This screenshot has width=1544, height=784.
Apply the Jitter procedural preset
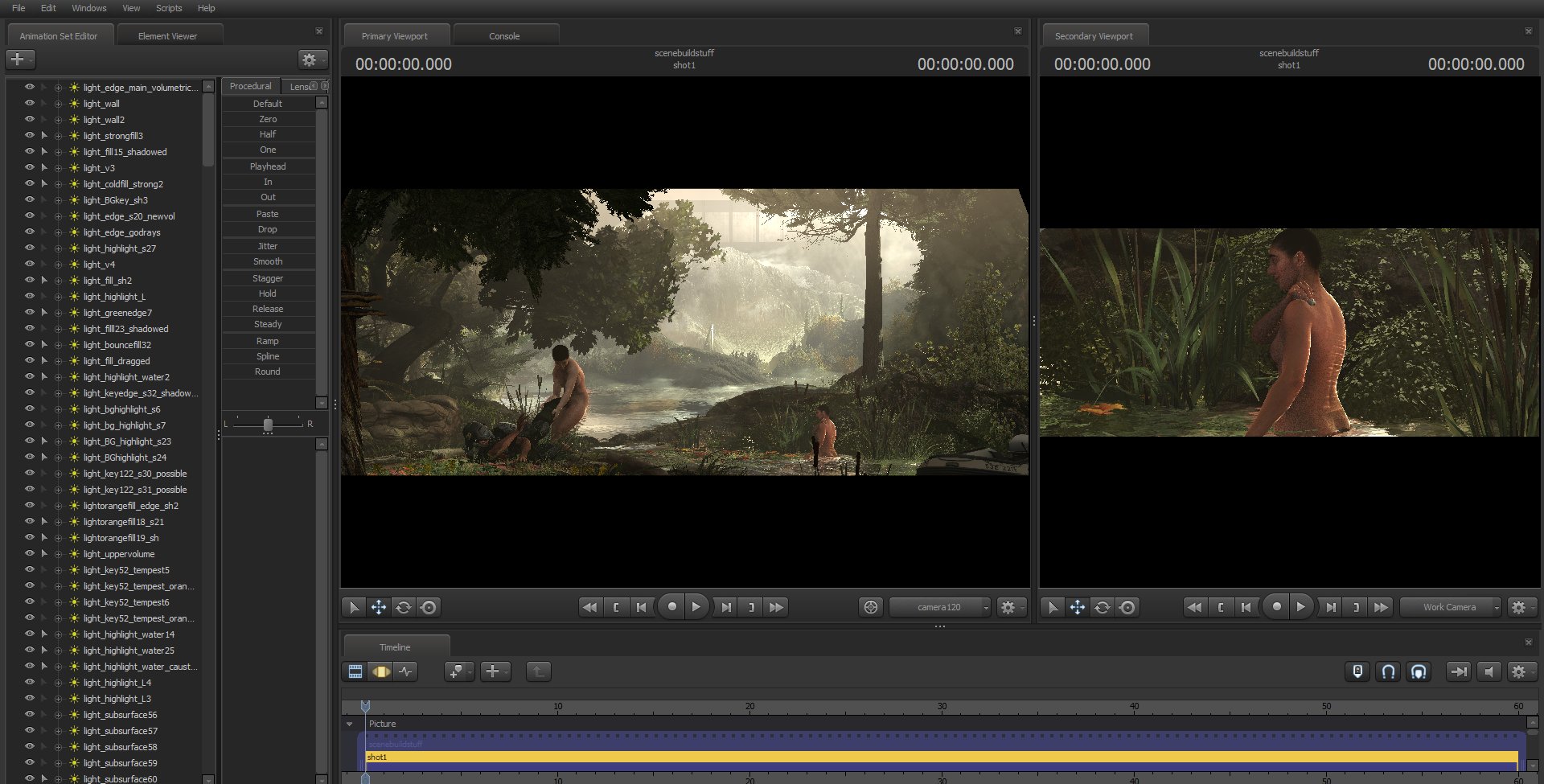point(268,246)
